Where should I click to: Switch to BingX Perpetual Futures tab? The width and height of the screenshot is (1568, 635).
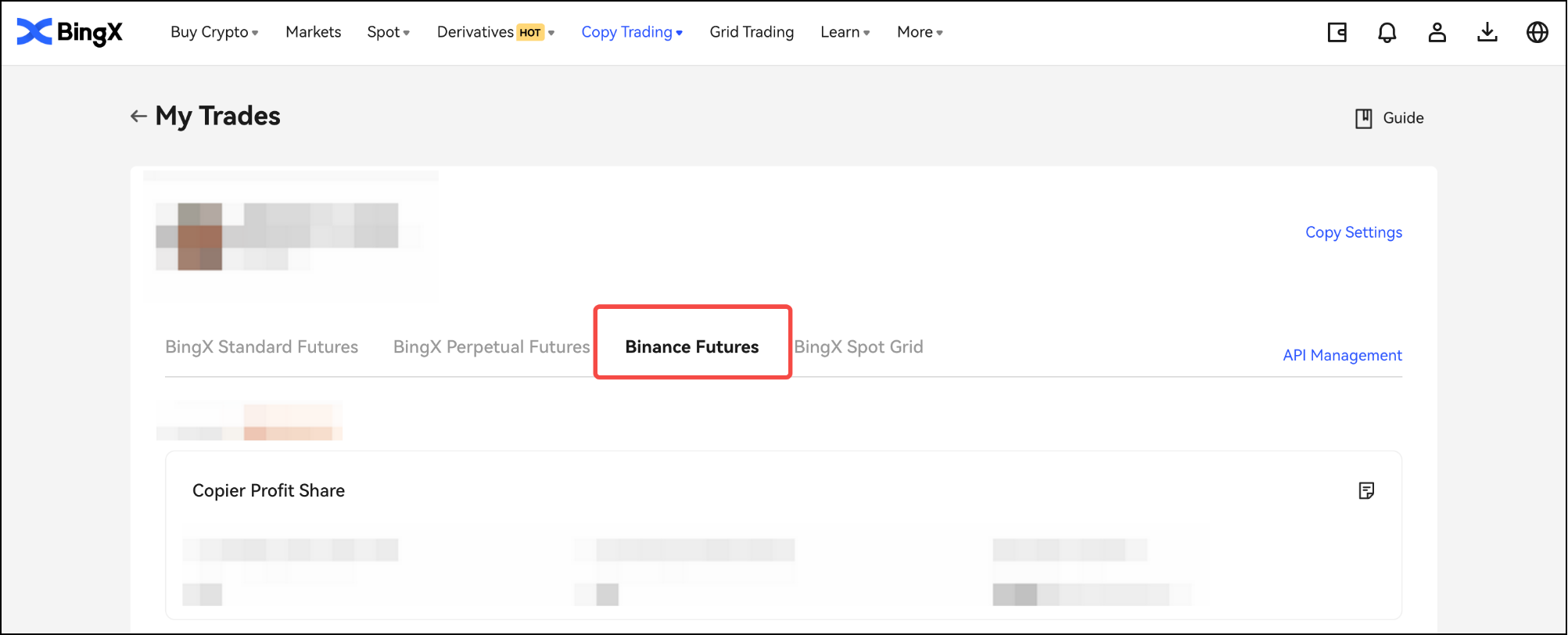tap(491, 346)
